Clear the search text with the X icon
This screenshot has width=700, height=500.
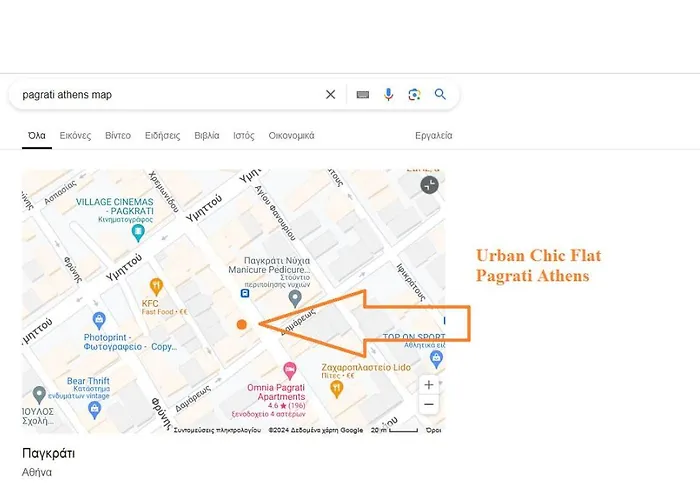330,95
